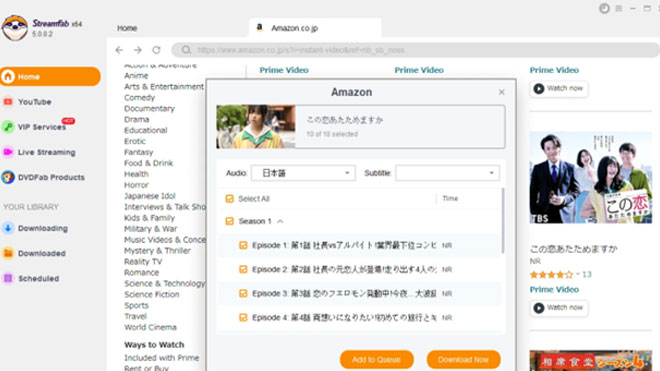The image size is (660, 371).
Task: Open the task history clock icon
Action: pos(604,8)
